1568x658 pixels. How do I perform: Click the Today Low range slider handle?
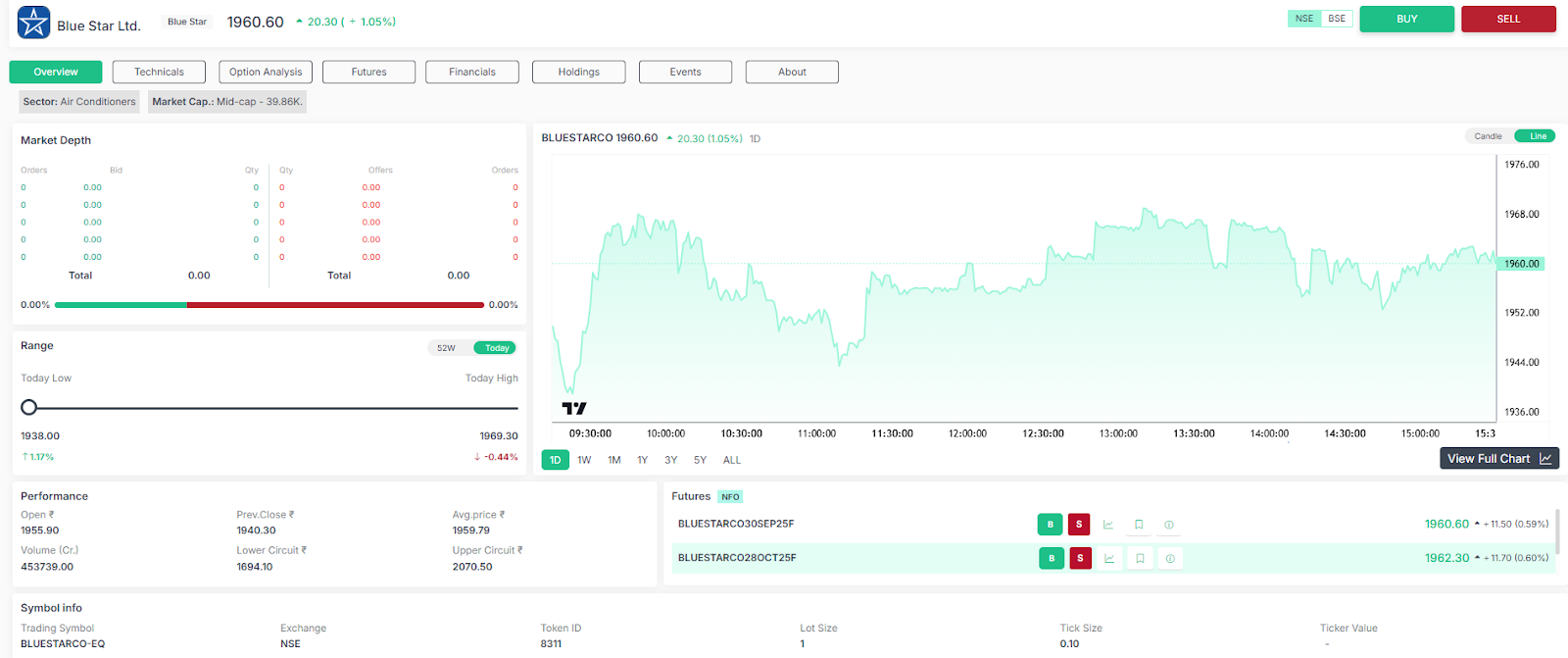click(x=29, y=407)
